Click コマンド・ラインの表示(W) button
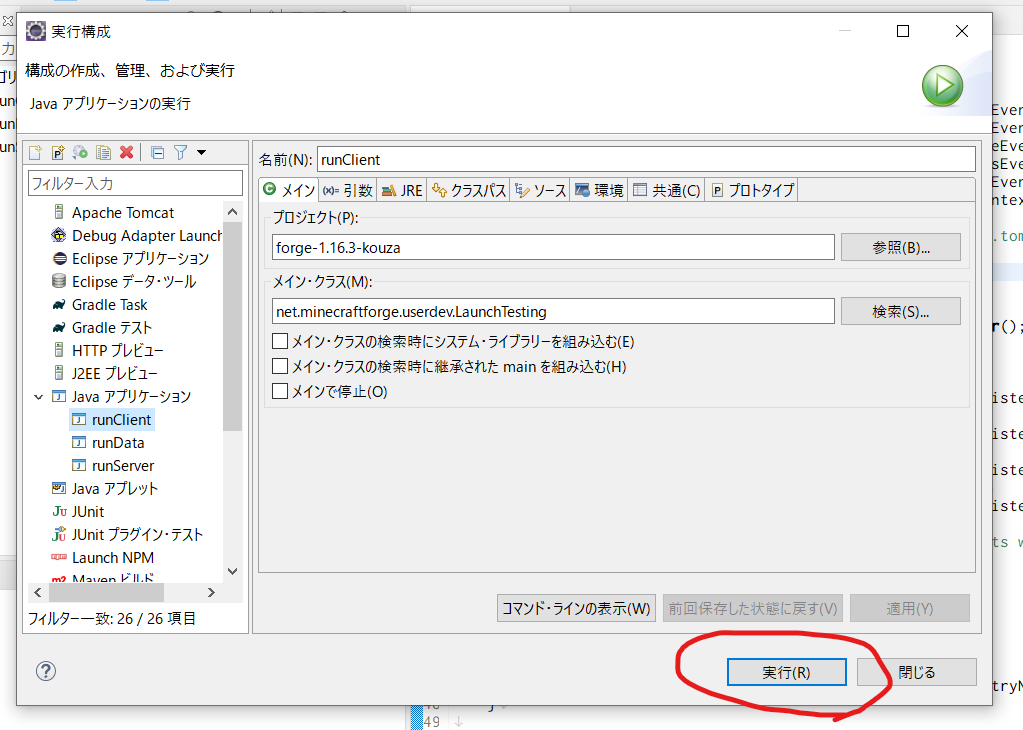1023x730 pixels. point(576,608)
